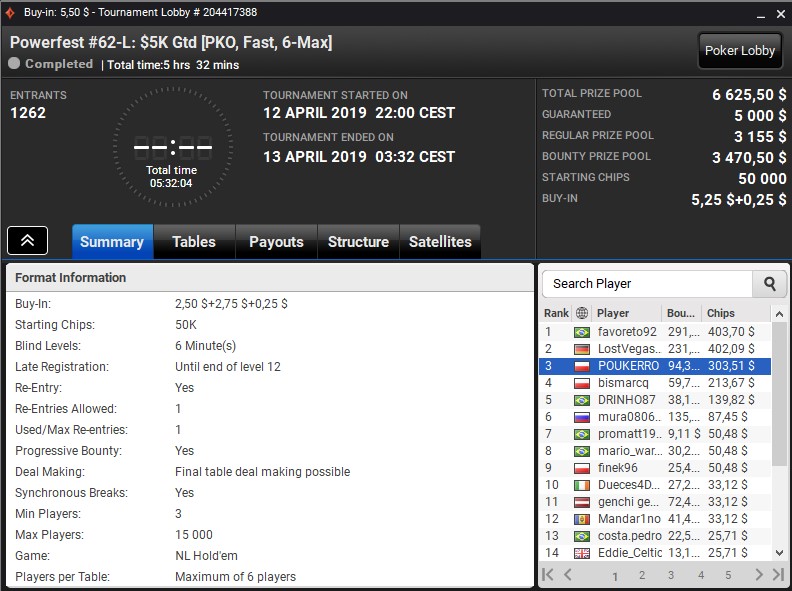Collapse the header with double-chevron button
Viewport: 792px width, 591px height.
pyautogui.click(x=27, y=241)
